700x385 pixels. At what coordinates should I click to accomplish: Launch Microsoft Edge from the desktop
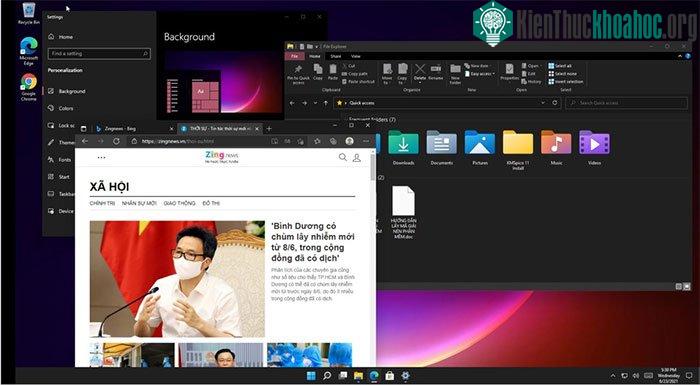tap(29, 50)
